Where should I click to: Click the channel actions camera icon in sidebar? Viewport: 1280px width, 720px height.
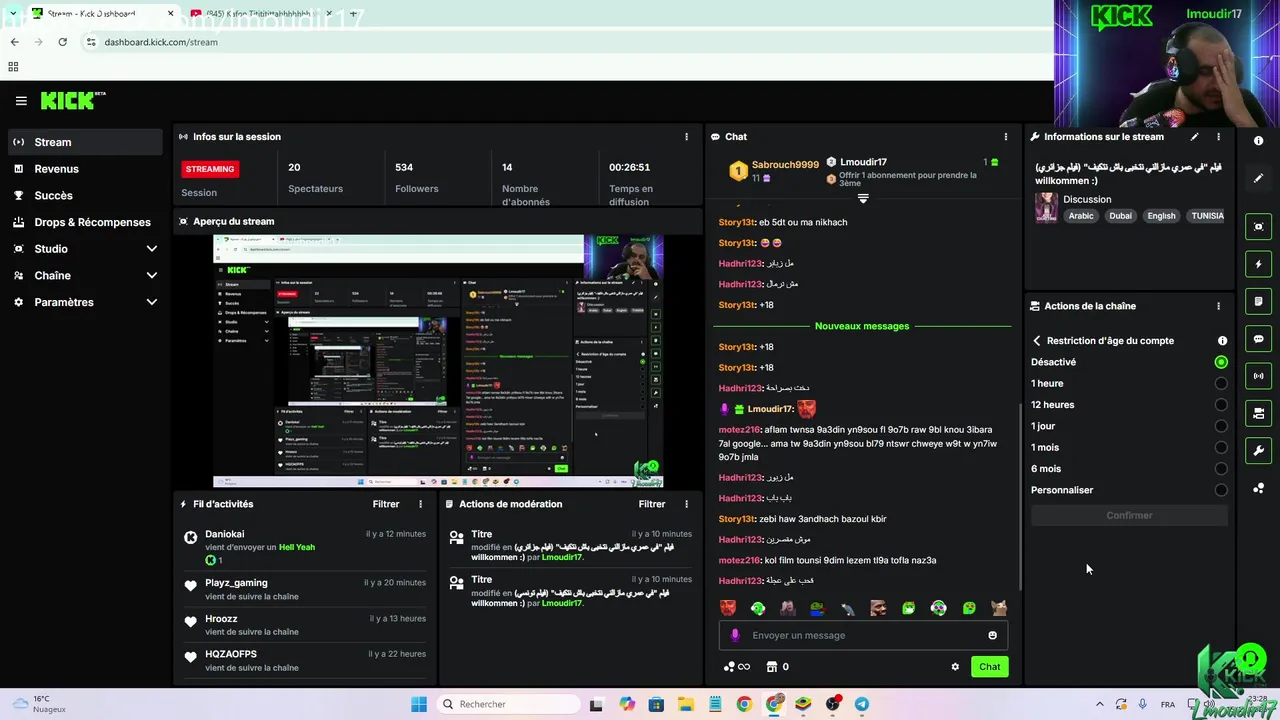pos(1259,413)
